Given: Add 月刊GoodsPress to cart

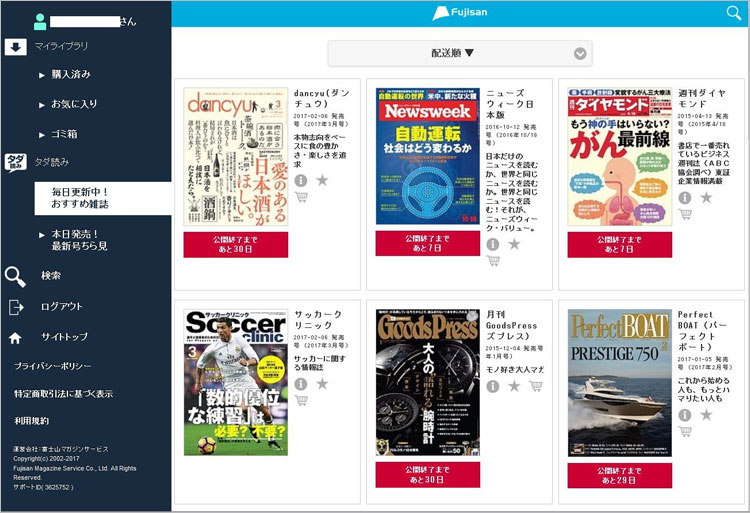Looking at the screenshot, I should (x=536, y=386).
